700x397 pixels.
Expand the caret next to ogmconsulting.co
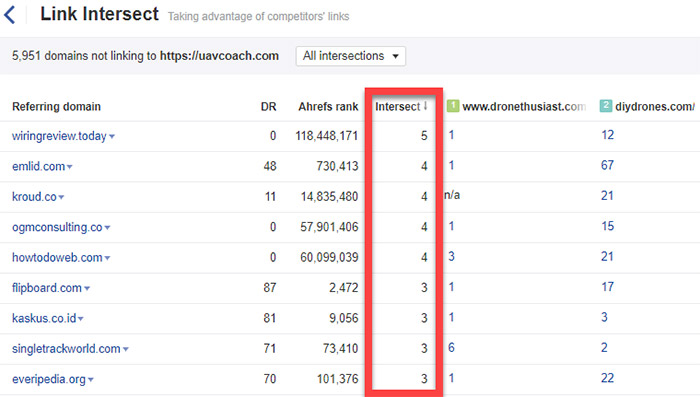107,228
